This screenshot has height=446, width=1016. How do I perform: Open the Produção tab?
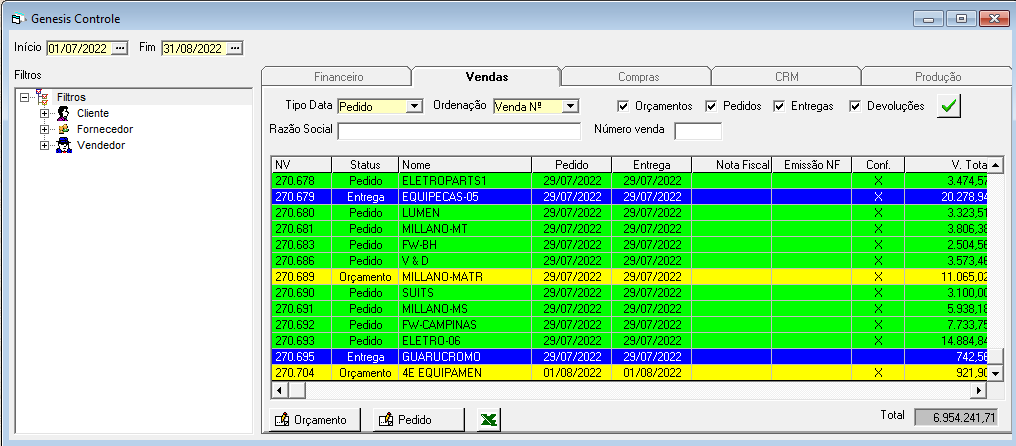click(x=938, y=77)
